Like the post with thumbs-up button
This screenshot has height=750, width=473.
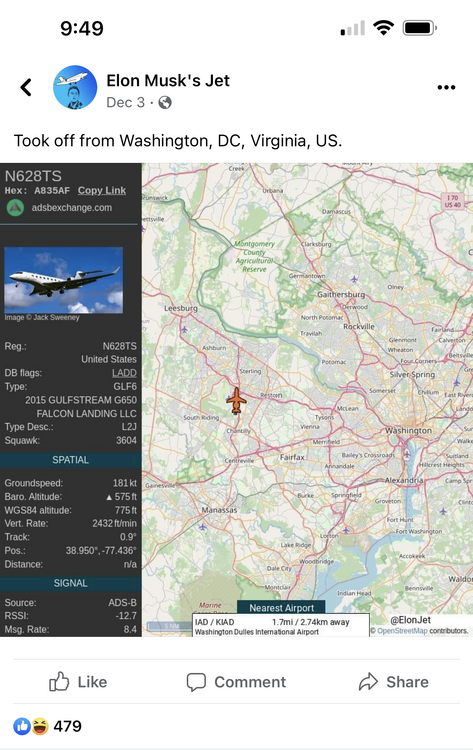click(78, 682)
